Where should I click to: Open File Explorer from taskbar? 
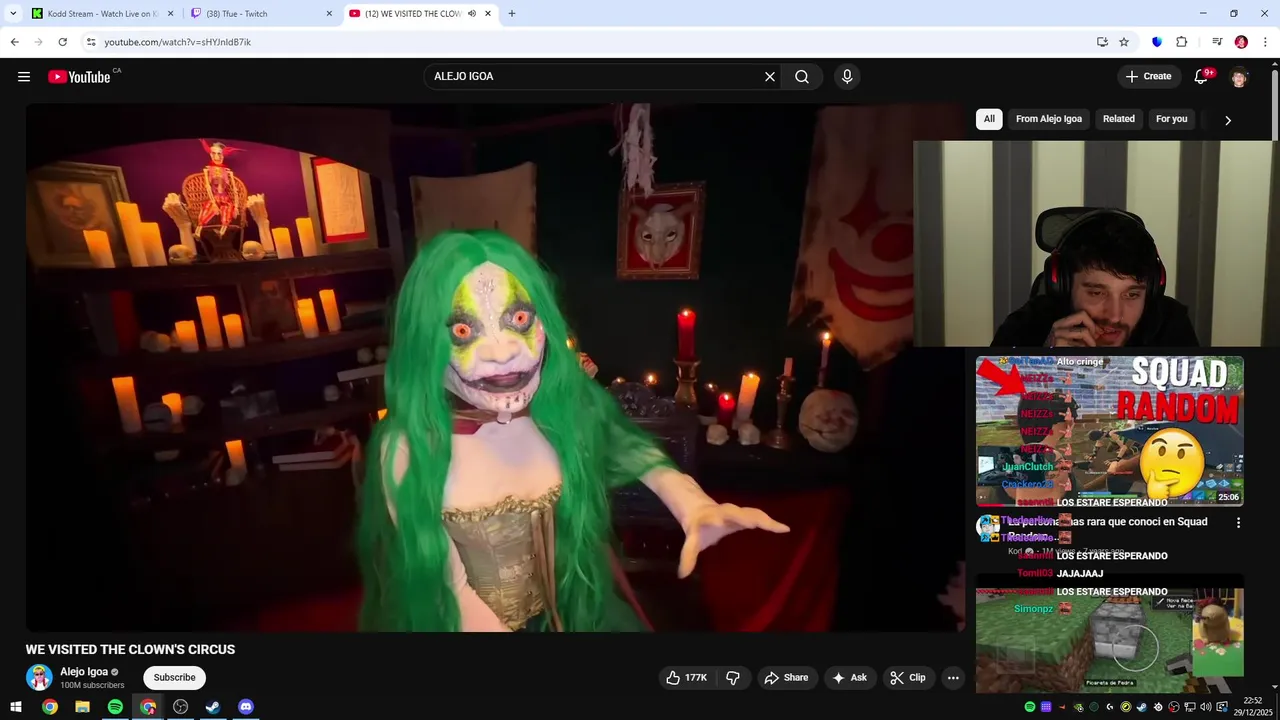(x=82, y=707)
